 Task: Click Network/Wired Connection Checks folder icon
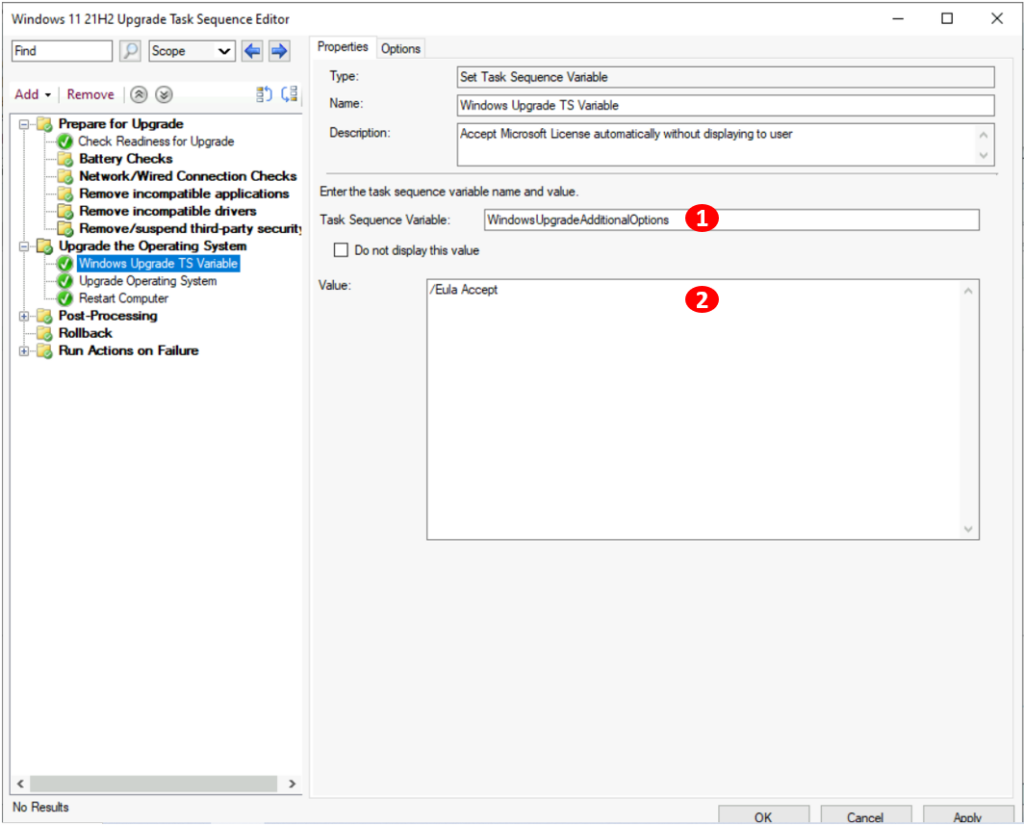point(65,176)
